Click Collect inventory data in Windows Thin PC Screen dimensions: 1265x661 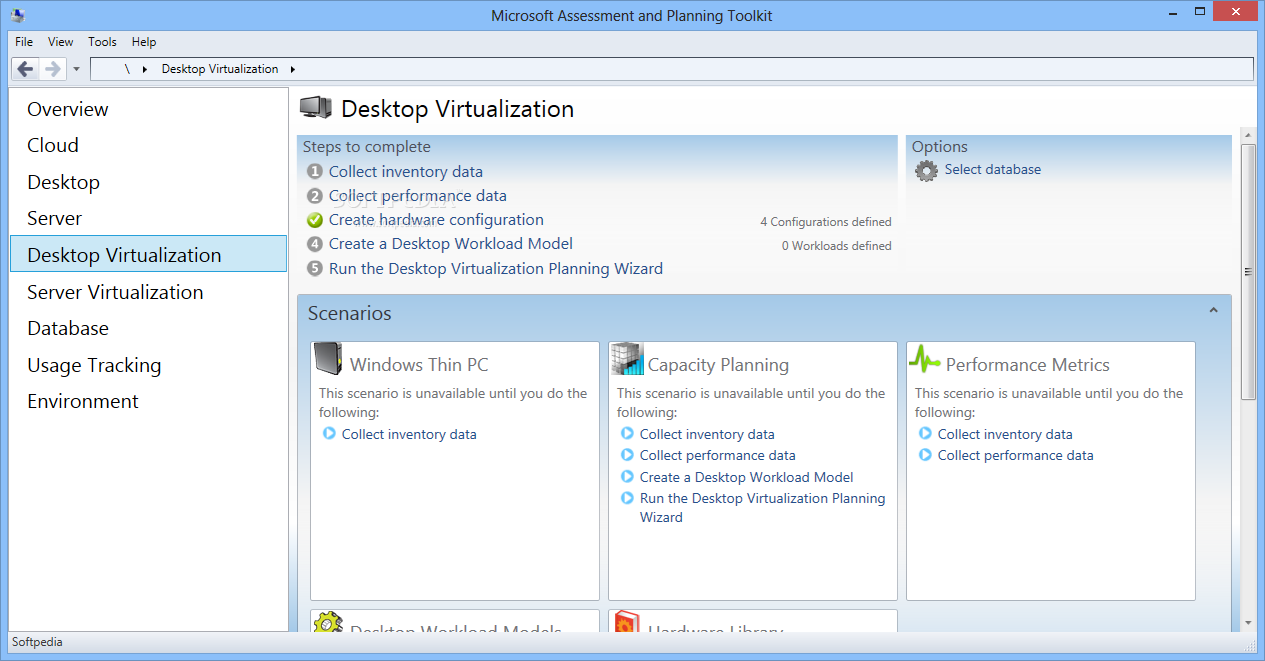(409, 434)
